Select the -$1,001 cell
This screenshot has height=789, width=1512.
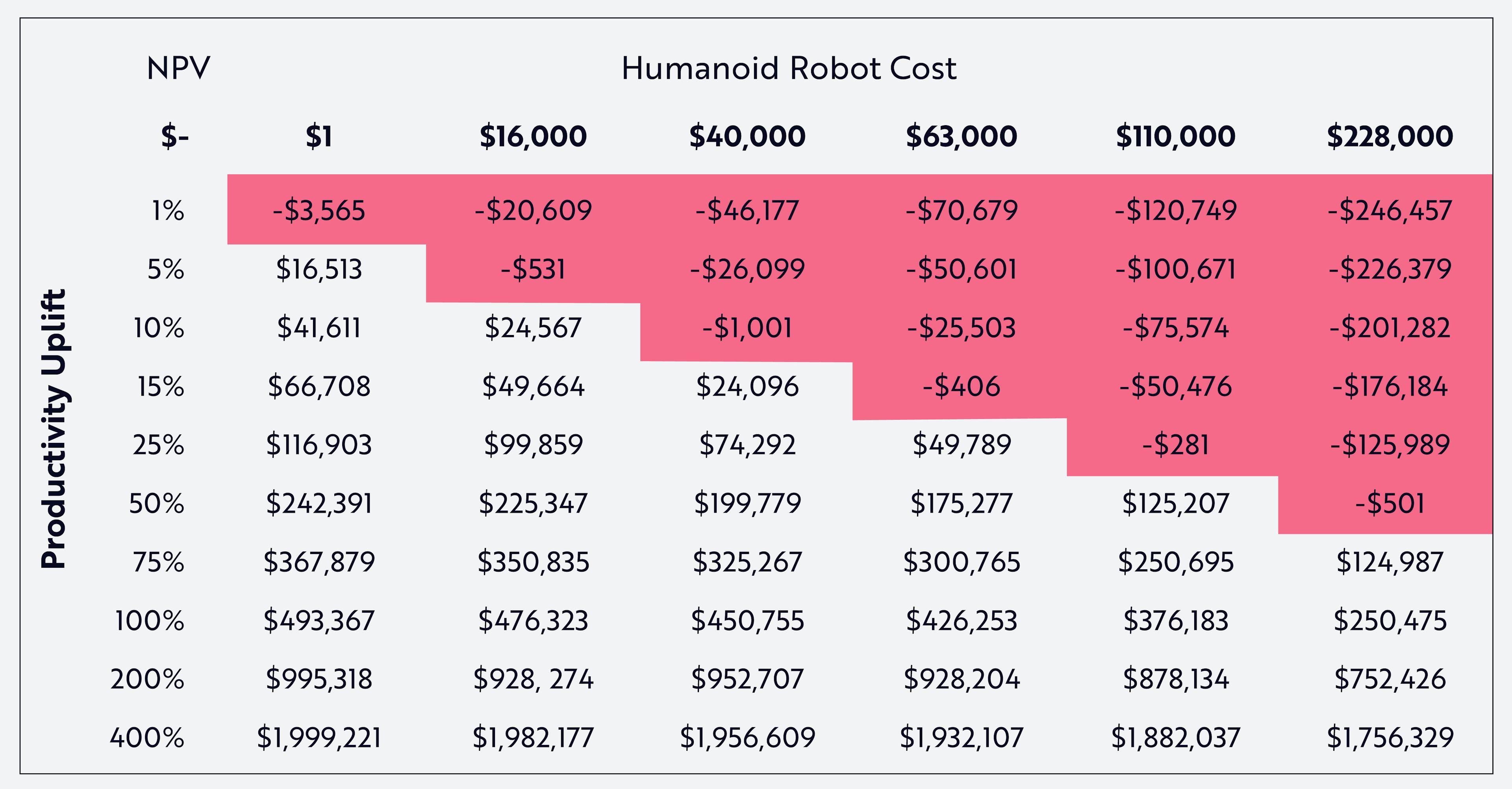[747, 328]
